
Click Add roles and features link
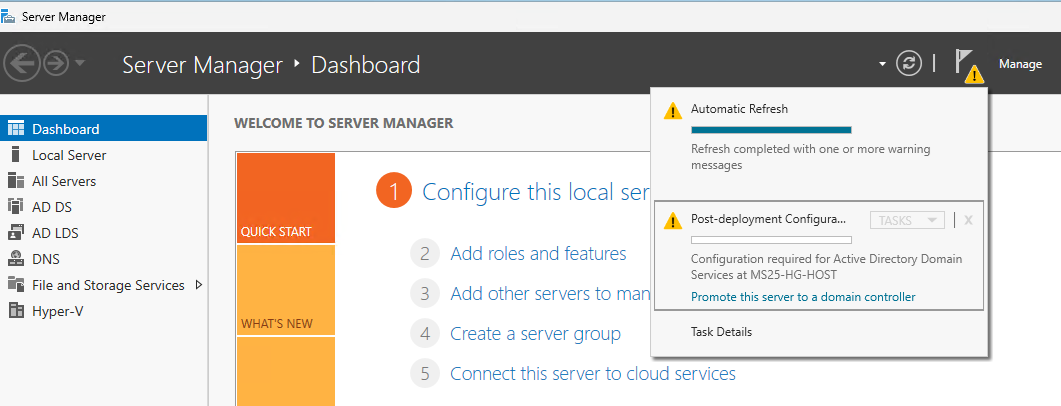[538, 254]
